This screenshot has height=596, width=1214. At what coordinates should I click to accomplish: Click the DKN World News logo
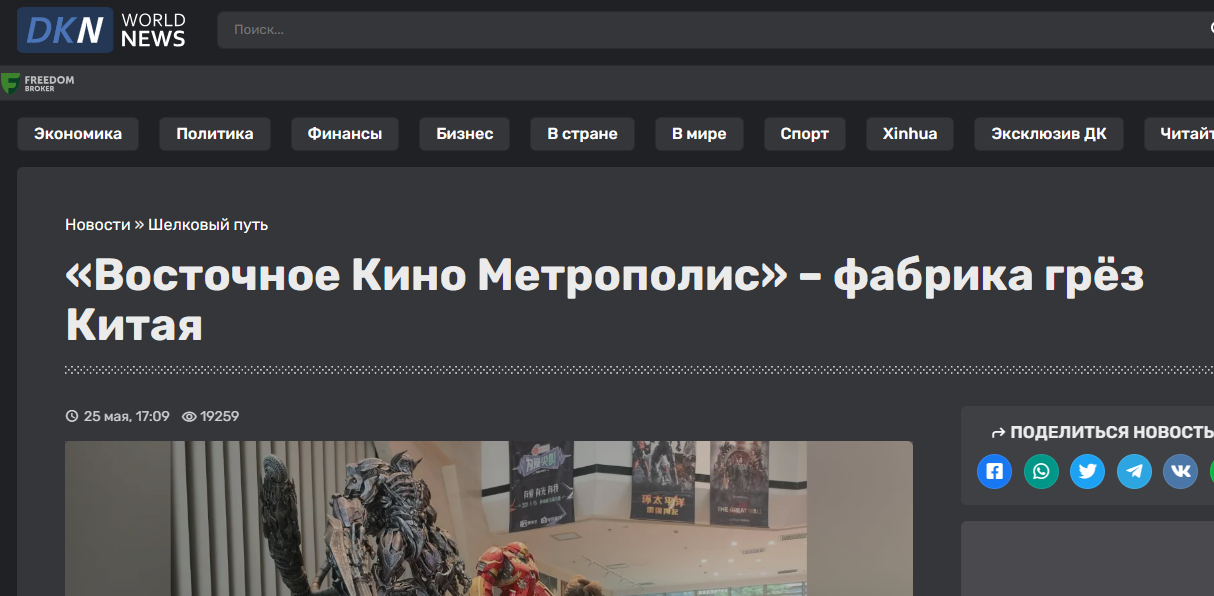102,30
